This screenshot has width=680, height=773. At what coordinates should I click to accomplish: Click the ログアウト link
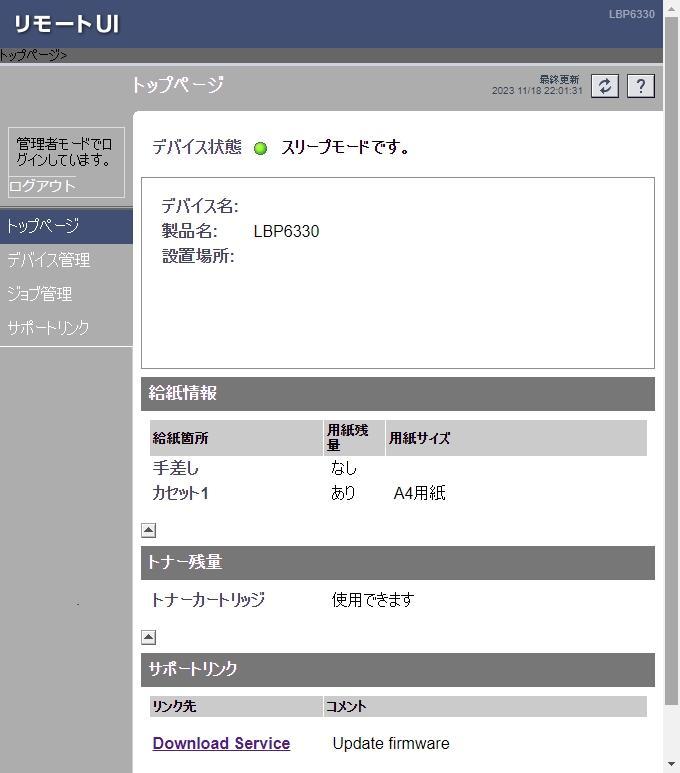[x=42, y=186]
